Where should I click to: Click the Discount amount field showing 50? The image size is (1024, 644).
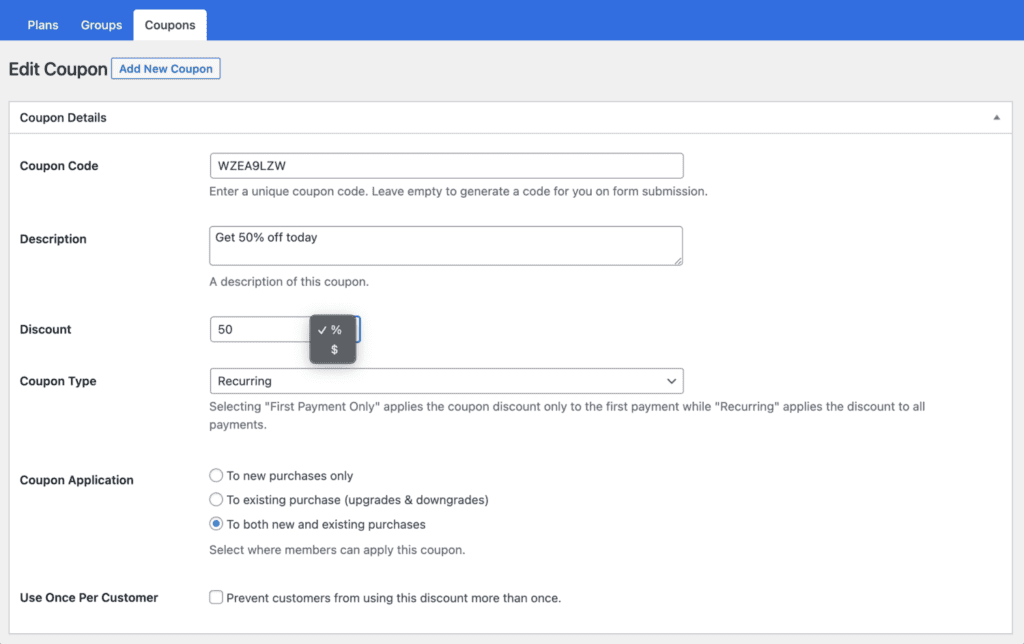[x=258, y=330]
